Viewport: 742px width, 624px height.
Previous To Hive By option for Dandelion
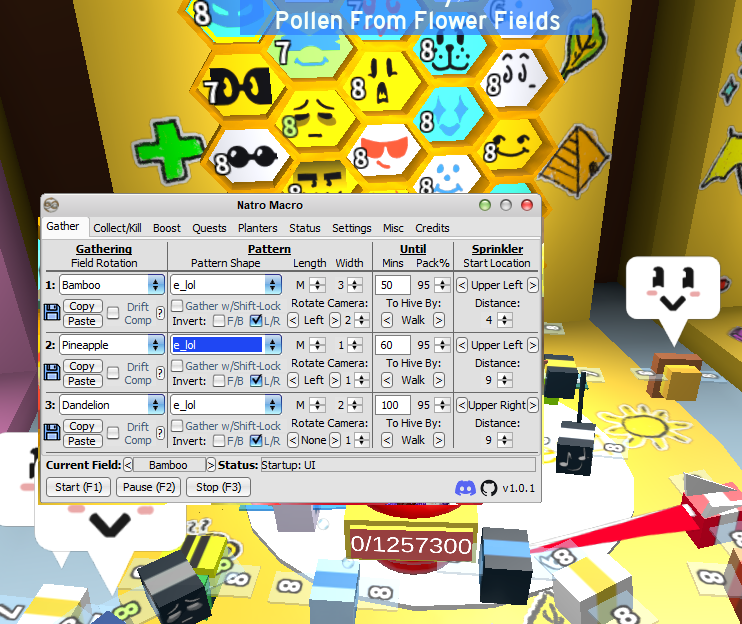click(387, 440)
